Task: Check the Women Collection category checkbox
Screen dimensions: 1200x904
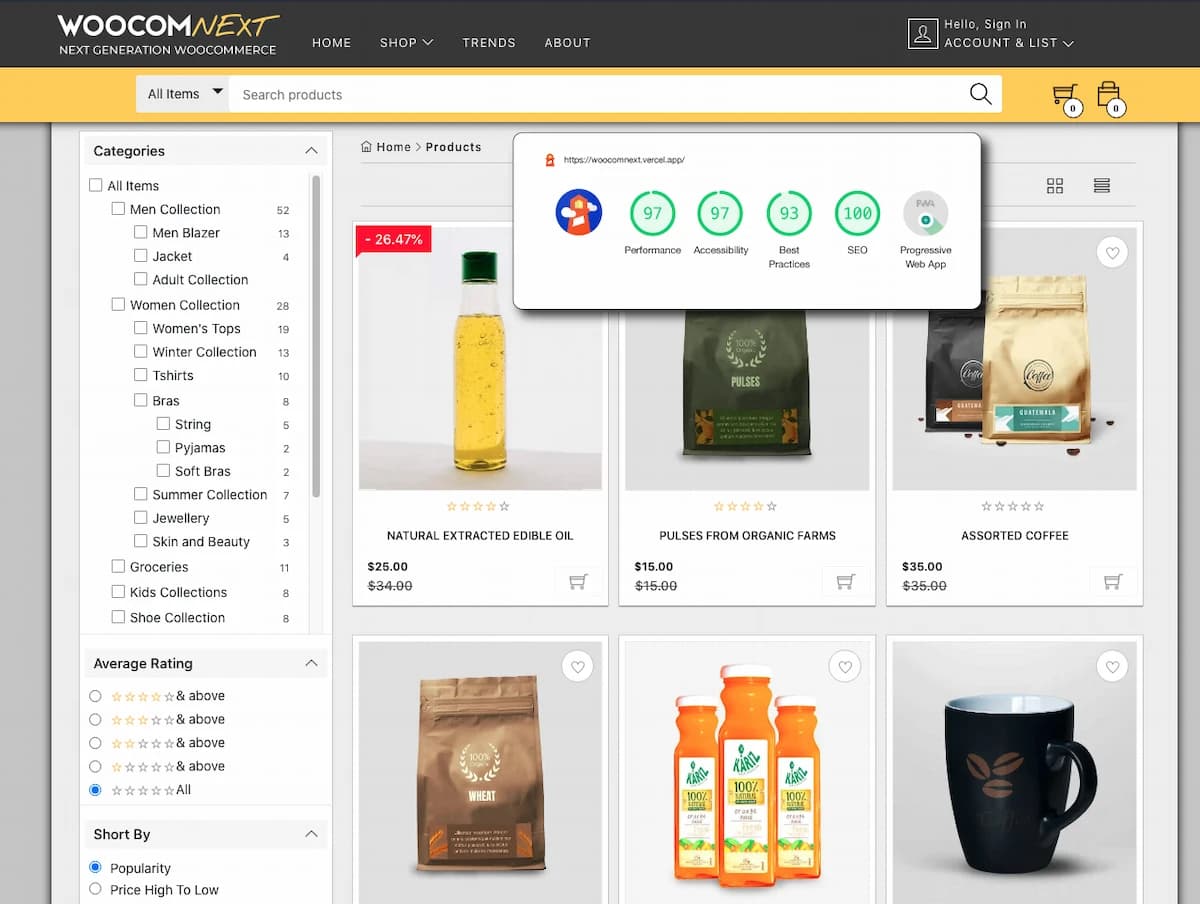Action: pos(117,304)
